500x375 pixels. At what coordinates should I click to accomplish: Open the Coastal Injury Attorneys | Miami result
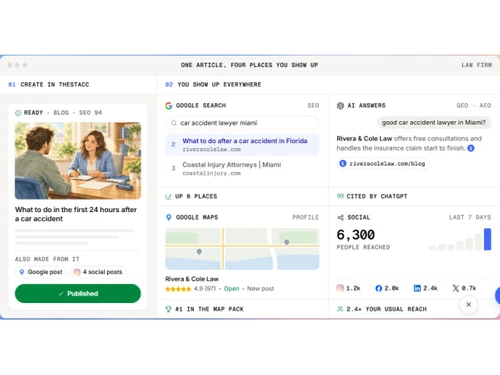[242, 168]
